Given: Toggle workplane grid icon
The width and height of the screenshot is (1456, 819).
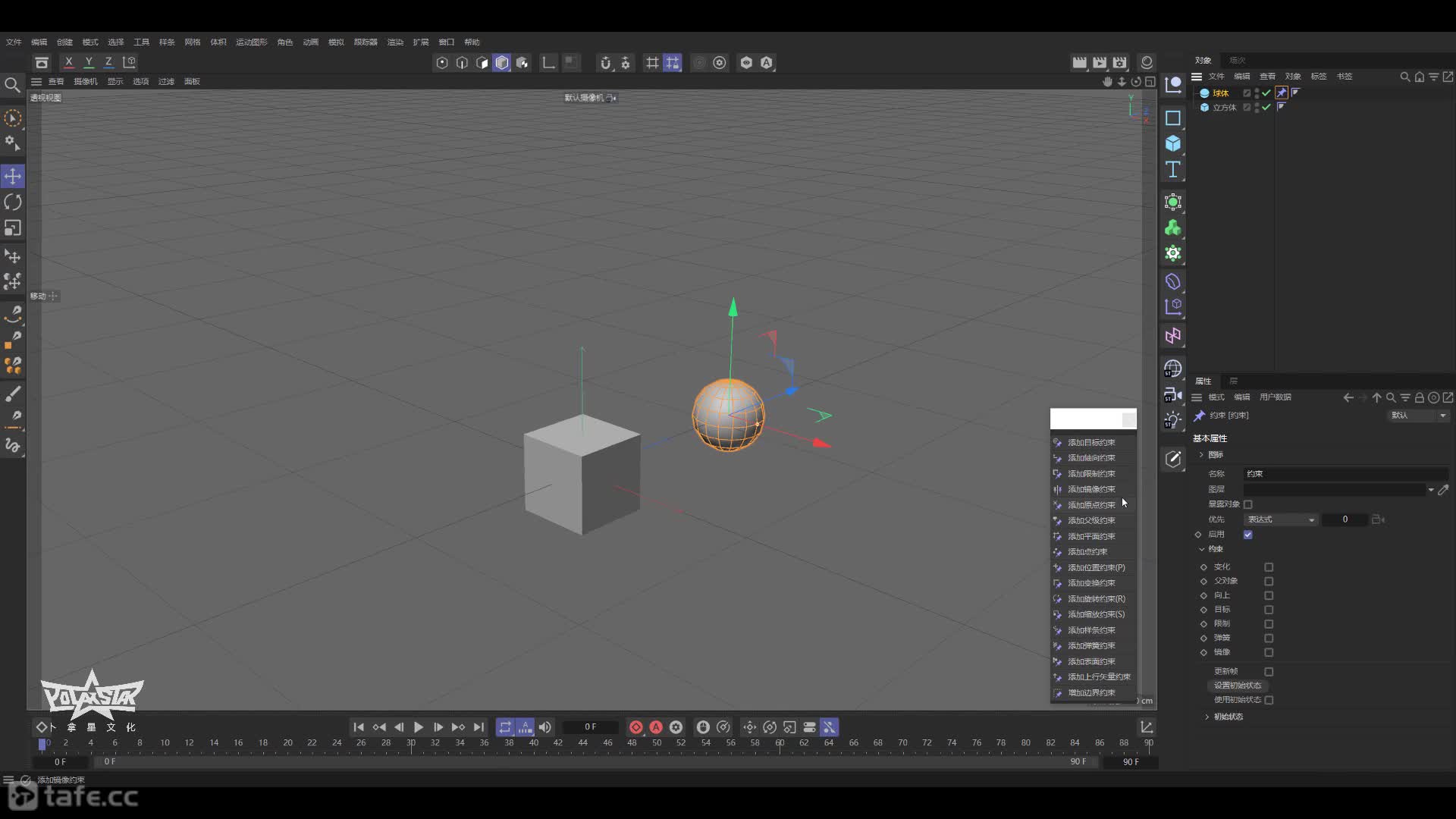Looking at the screenshot, I should pos(652,63).
